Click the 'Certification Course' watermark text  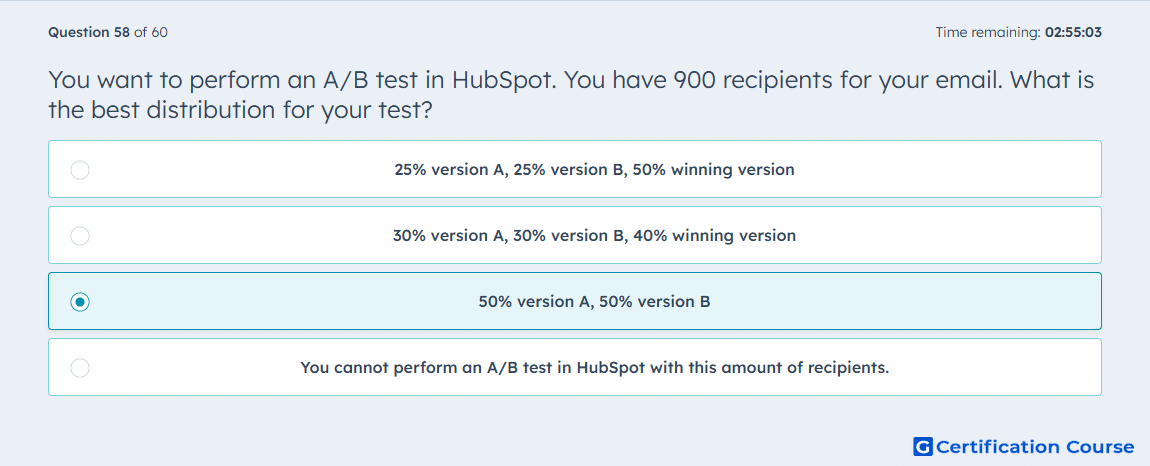[x=1035, y=446]
